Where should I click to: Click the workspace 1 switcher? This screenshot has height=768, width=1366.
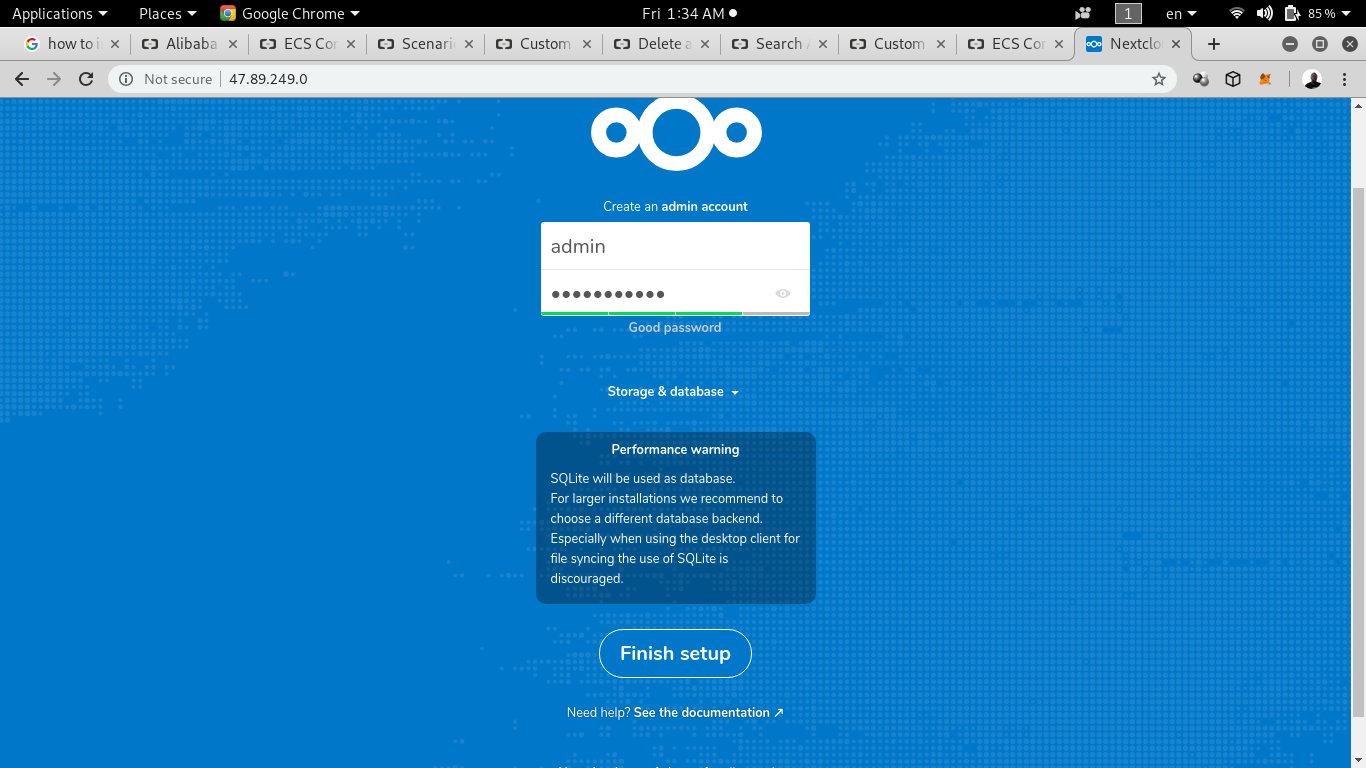pos(1128,13)
